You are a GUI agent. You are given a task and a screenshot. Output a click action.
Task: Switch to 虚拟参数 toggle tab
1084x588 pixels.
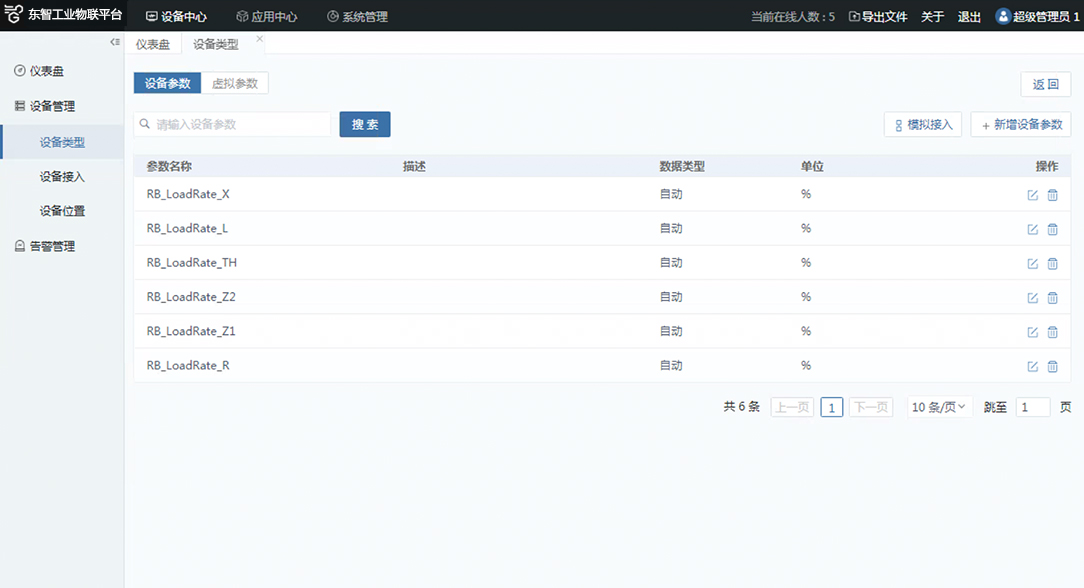tap(235, 84)
